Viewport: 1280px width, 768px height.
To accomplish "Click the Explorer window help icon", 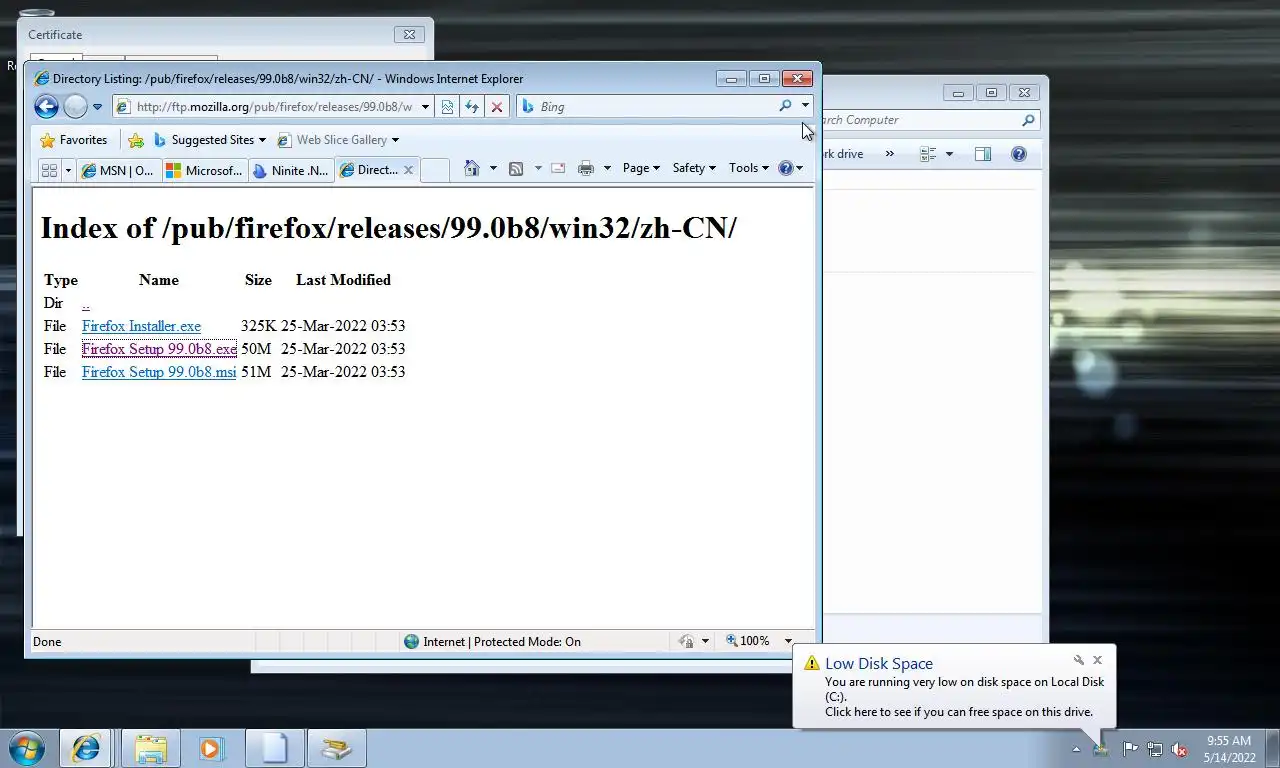I will 1018,154.
